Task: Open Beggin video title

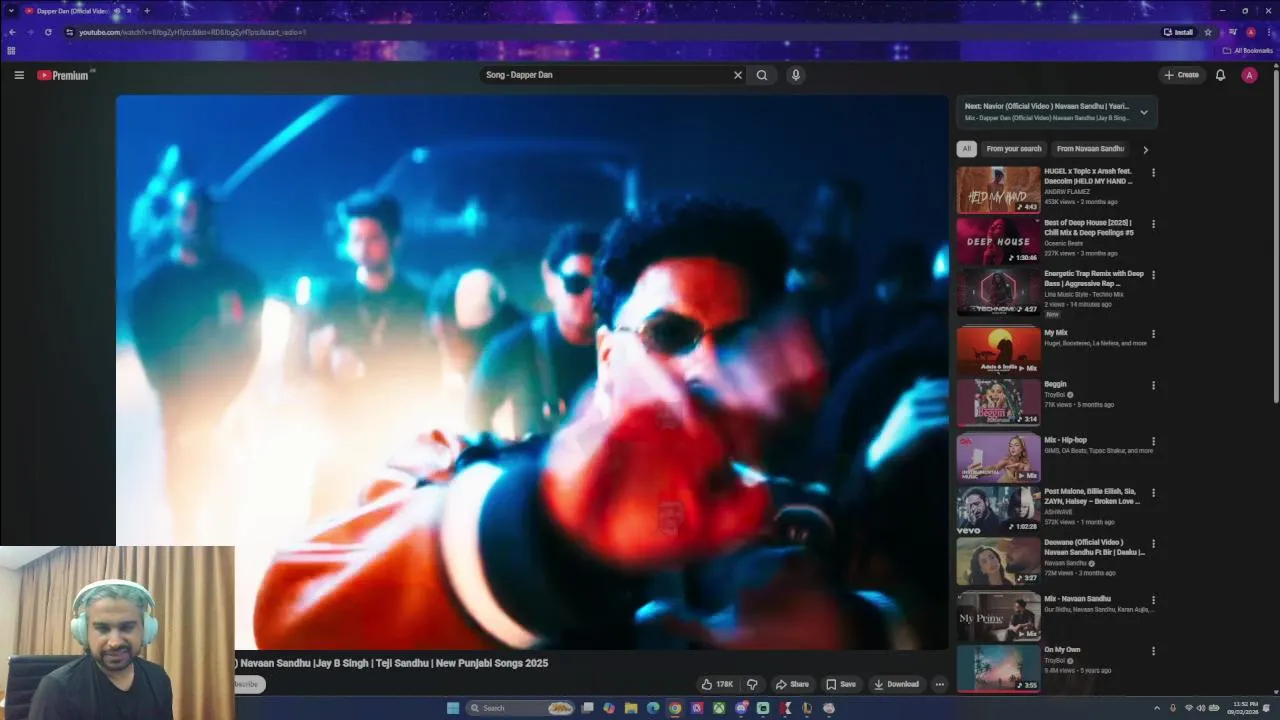Action: coord(1055,384)
